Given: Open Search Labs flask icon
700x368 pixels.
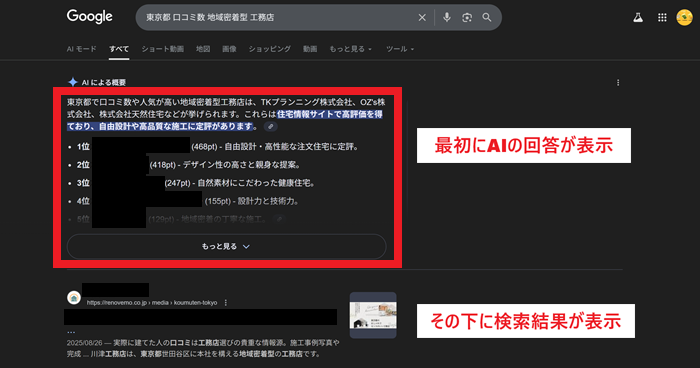Looking at the screenshot, I should 638,17.
